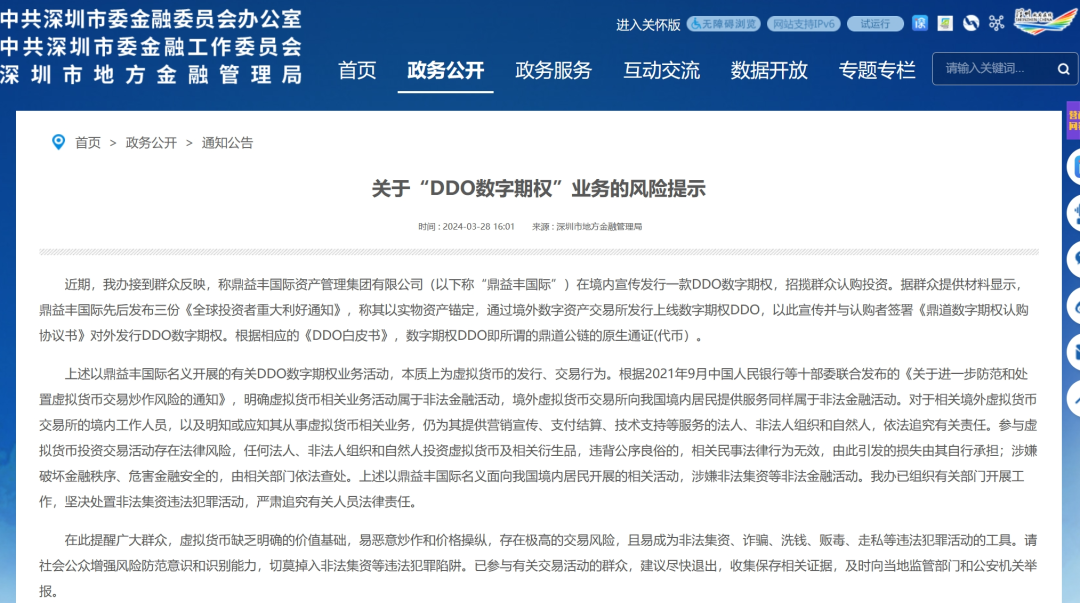
Task: Go to 通知公告 in the breadcrumb
Action: (227, 143)
